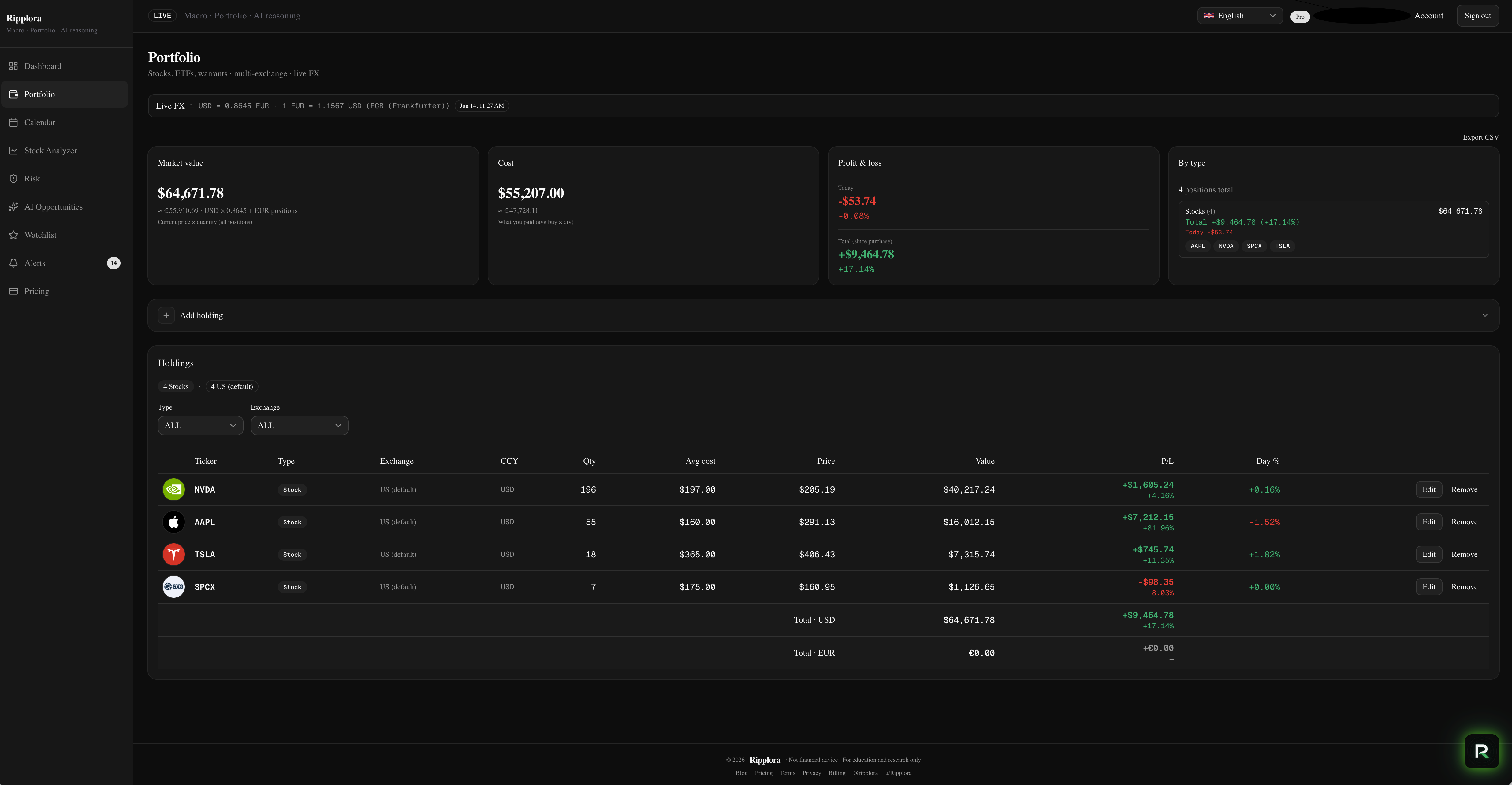Click the Pricing card icon in sidebar

pyautogui.click(x=13, y=292)
